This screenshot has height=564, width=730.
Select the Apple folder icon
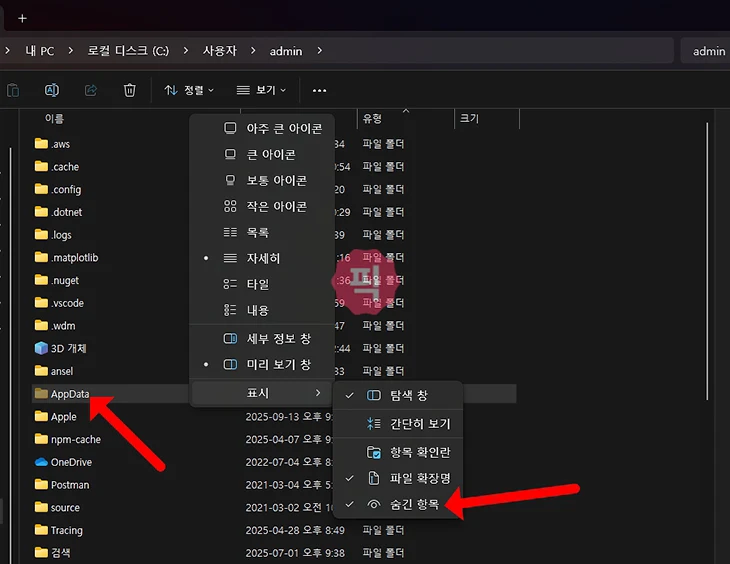coord(41,416)
